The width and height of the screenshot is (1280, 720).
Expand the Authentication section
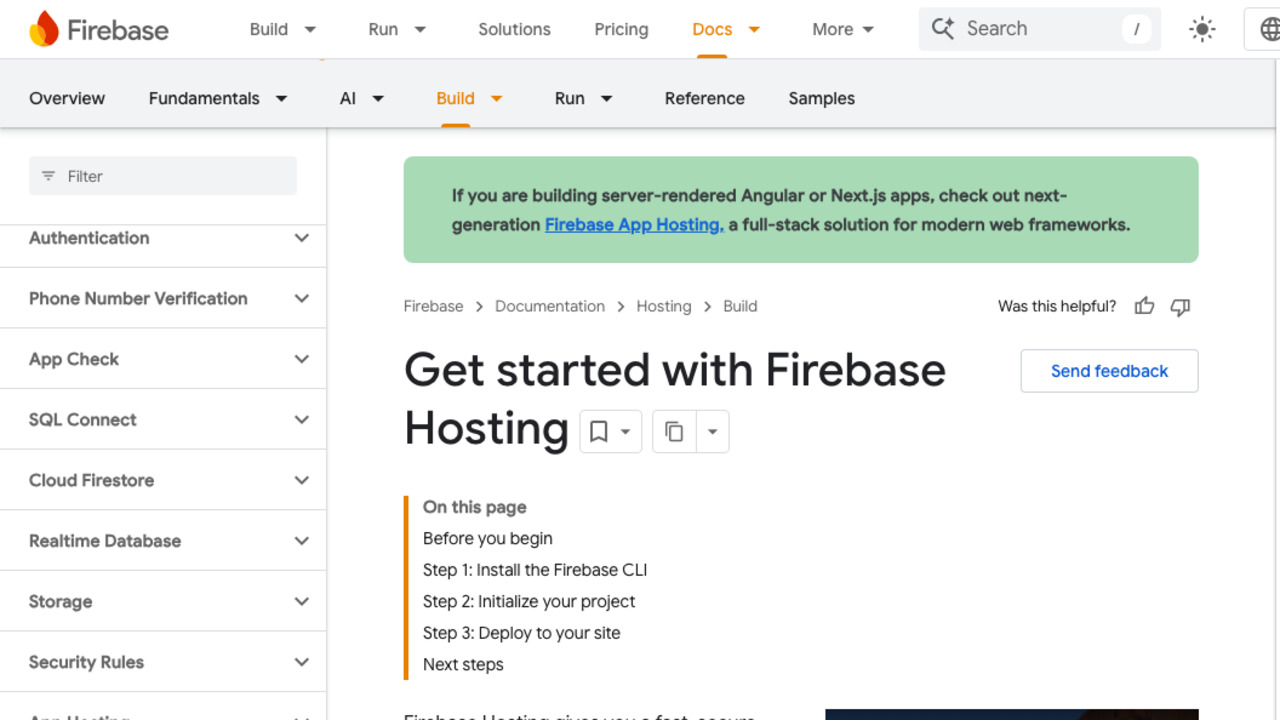click(301, 238)
